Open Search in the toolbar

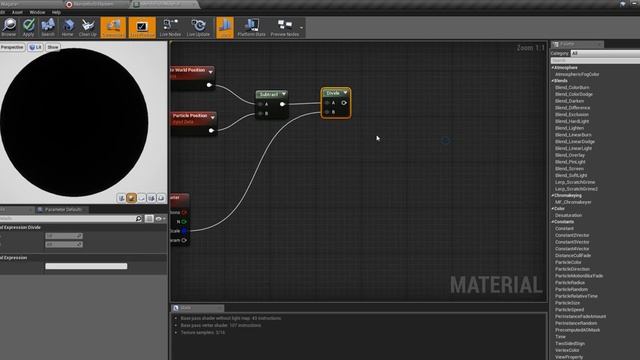48,27
